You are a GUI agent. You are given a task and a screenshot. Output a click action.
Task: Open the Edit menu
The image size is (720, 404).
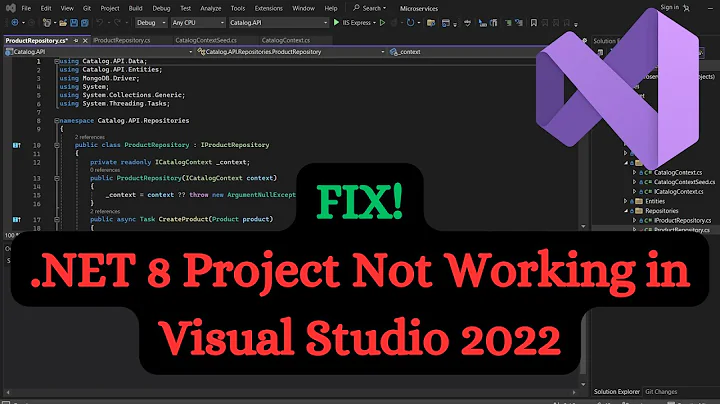pos(46,8)
